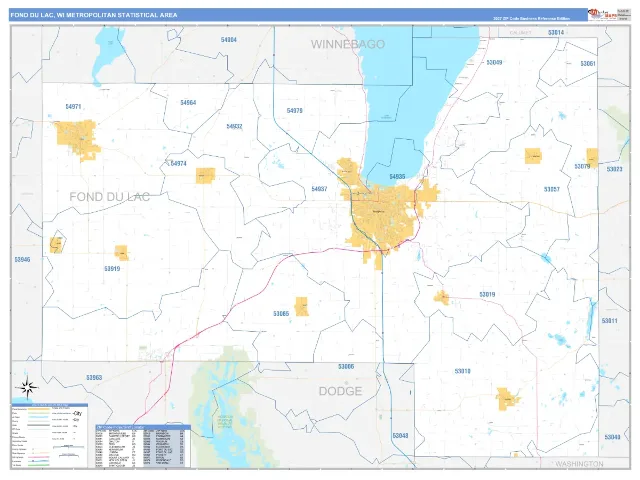Click ZIP code label 54935
Screen dimensions: 640x480
[x=397, y=177]
